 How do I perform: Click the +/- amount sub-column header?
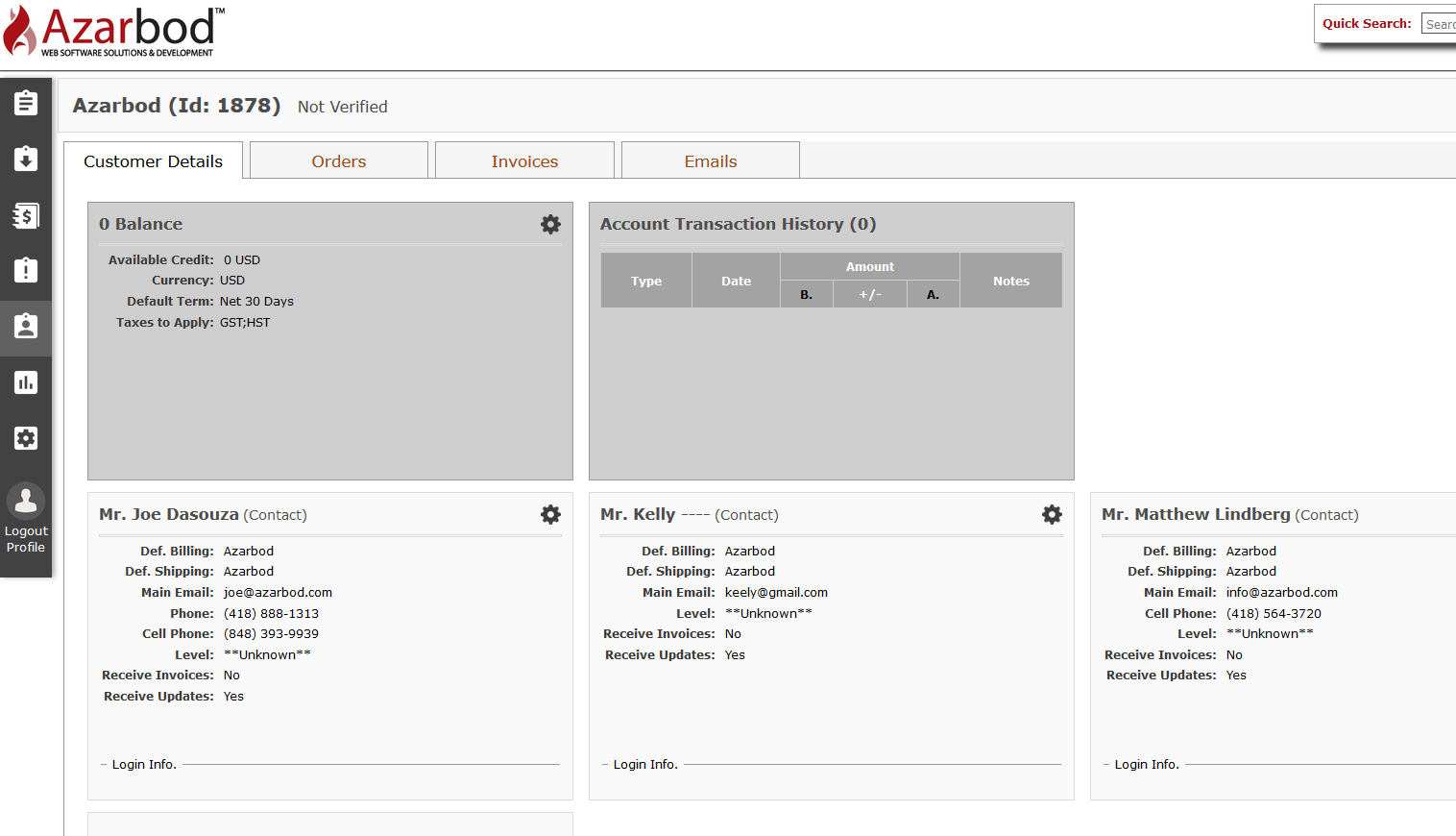(x=870, y=295)
